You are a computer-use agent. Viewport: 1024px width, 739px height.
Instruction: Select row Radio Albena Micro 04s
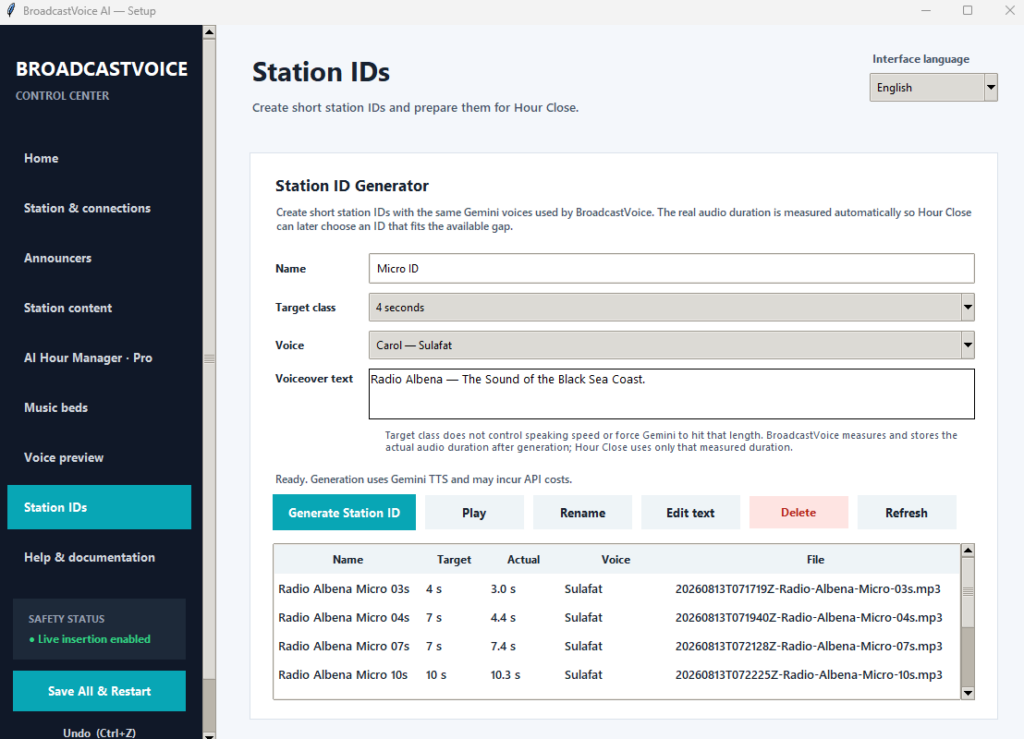click(617, 618)
